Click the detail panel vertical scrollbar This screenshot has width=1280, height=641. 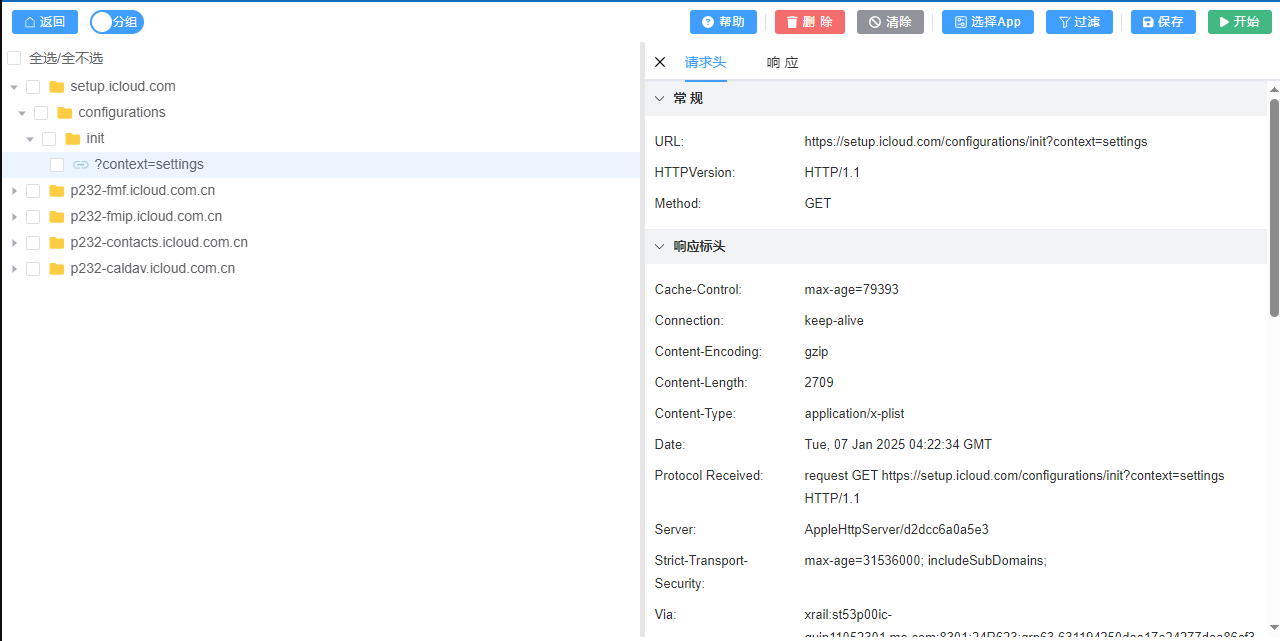[1274, 207]
